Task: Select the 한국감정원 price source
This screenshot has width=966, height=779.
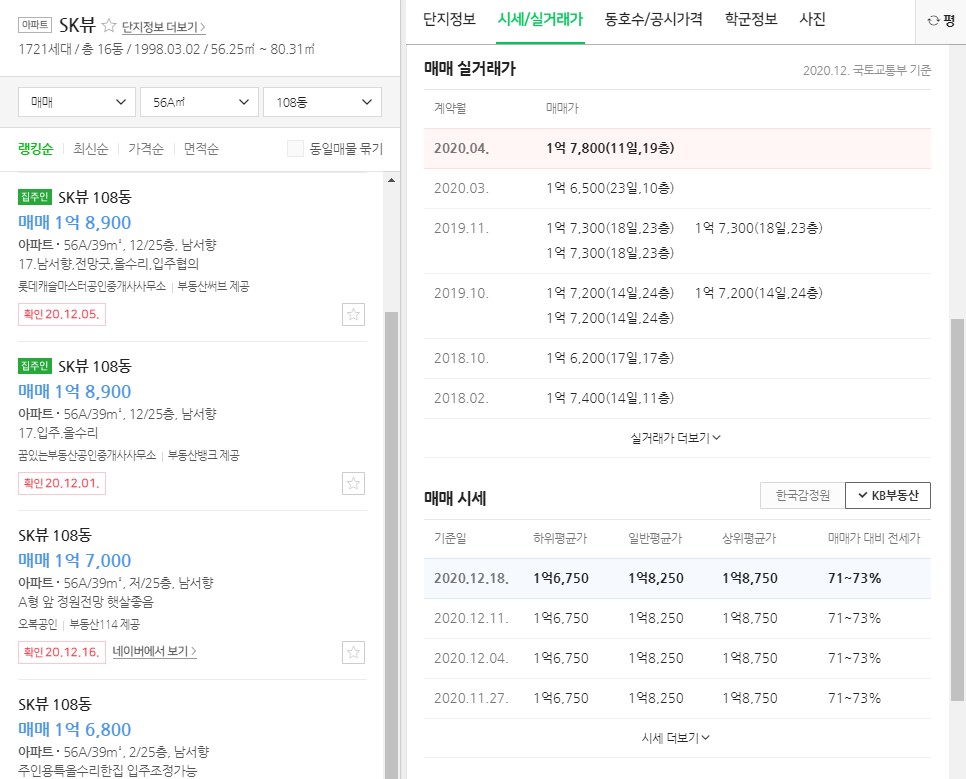Action: click(803, 496)
